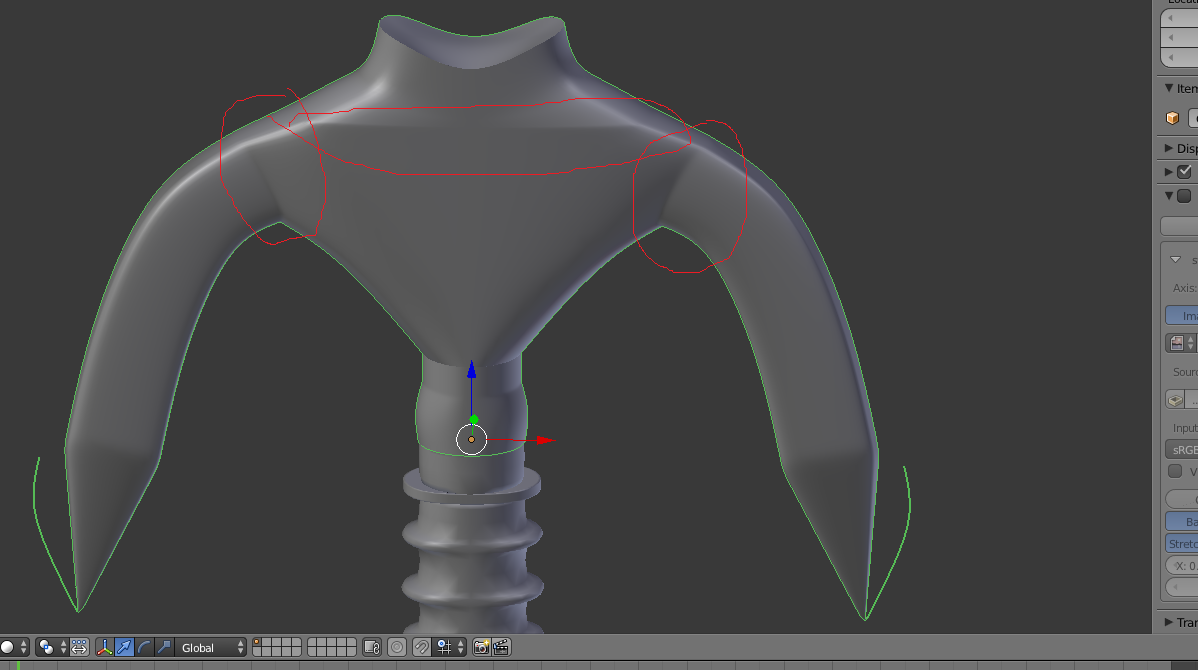Click the red X-axis arrow of manipulator

[x=545, y=440]
